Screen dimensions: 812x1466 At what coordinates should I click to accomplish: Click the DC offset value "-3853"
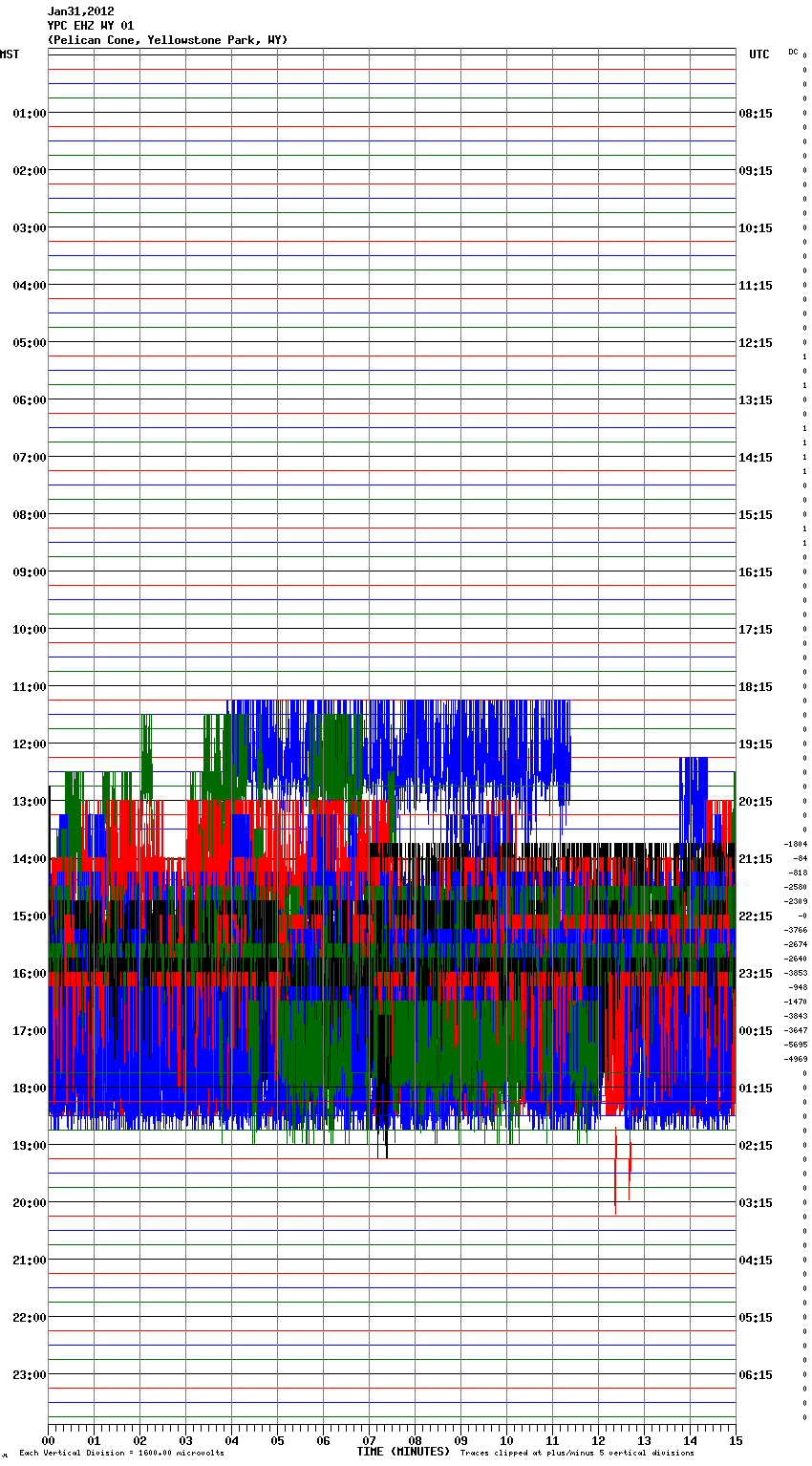pos(796,973)
